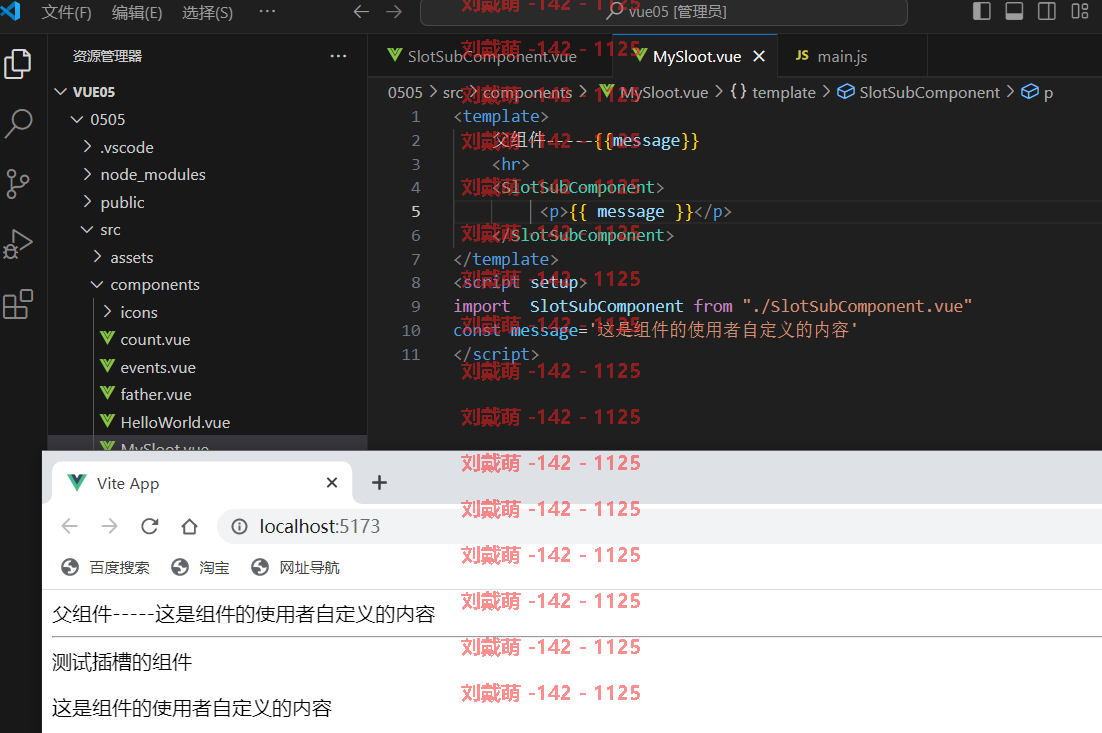1102x733 pixels.
Task: Toggle the secondary side bar layout icon
Action: [x=1046, y=11]
